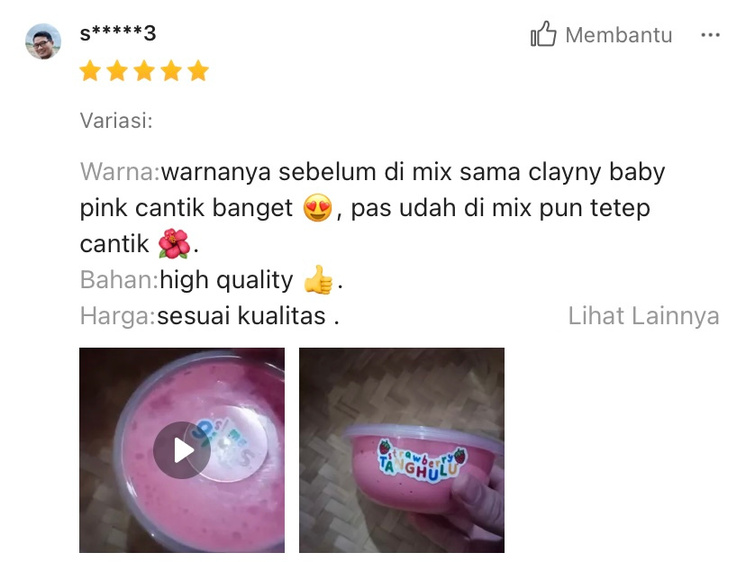Open the reviewer's profile avatar
This screenshot has width=746, height=562.
coord(43,41)
